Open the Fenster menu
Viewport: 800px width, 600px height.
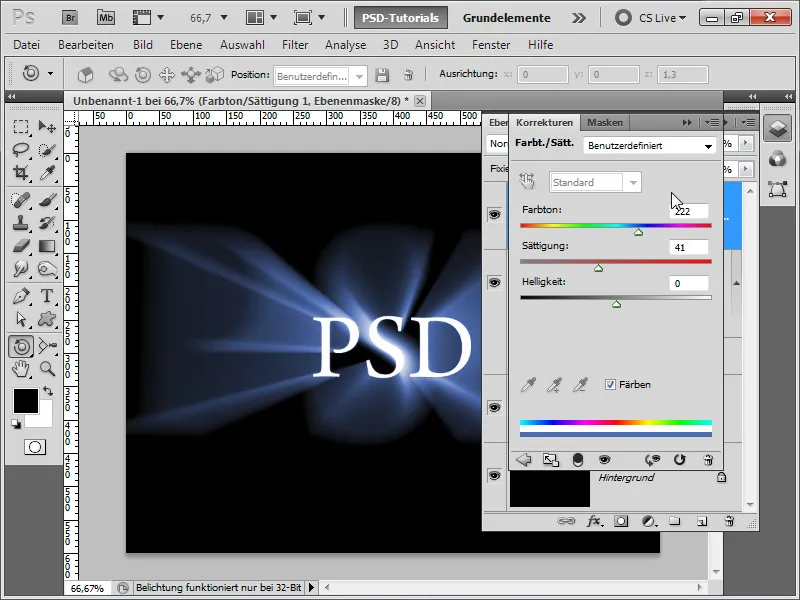tap(491, 45)
